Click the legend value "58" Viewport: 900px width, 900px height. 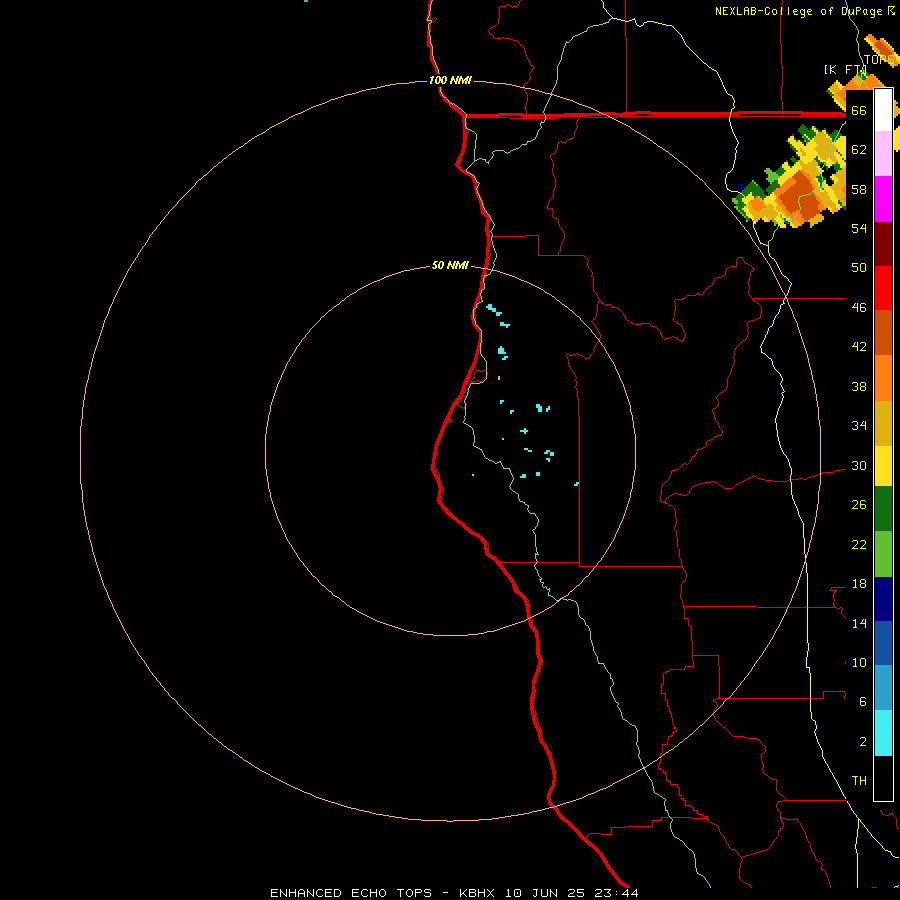click(859, 189)
